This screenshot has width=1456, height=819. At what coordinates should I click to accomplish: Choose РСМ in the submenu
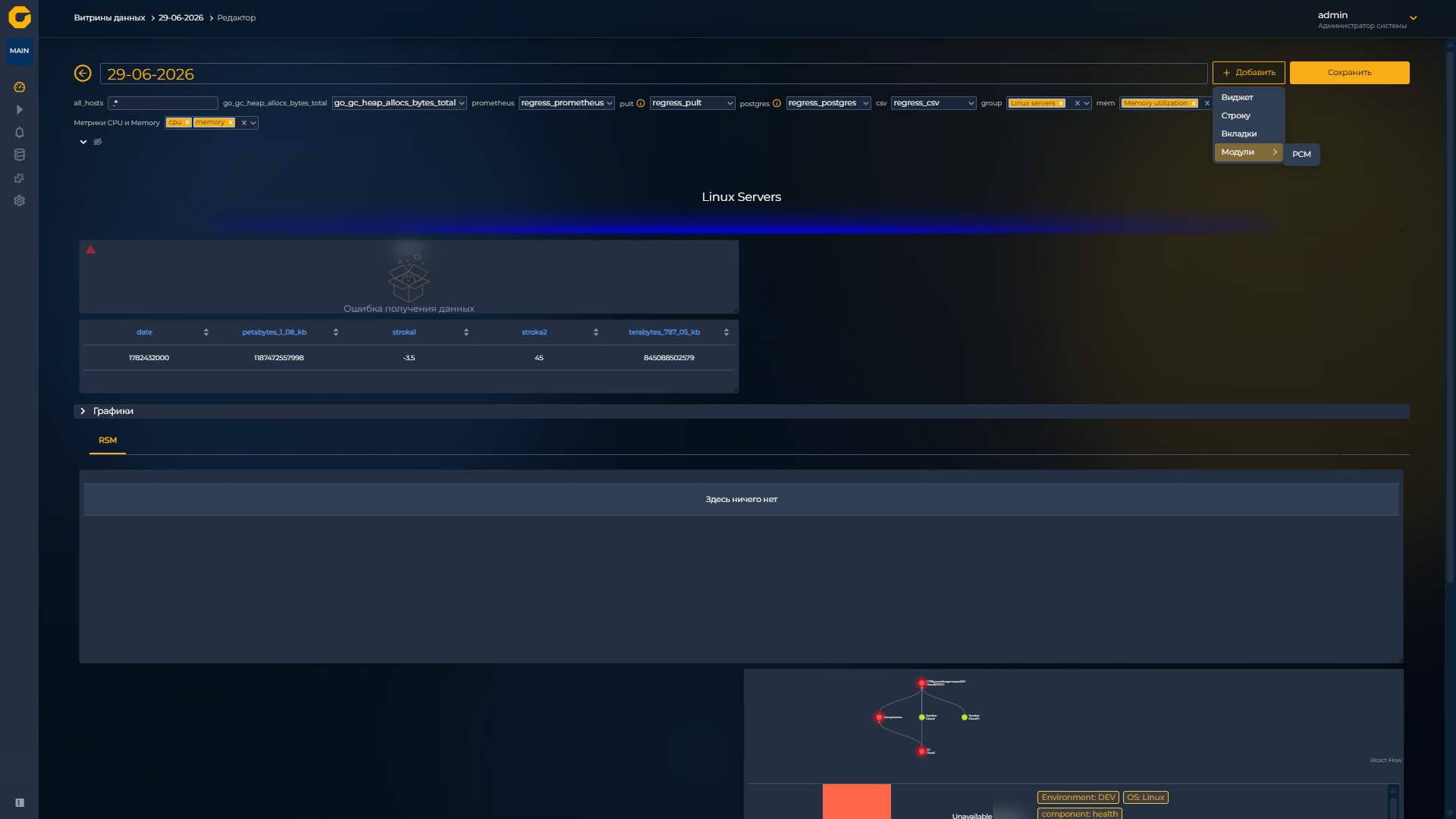[1301, 155]
